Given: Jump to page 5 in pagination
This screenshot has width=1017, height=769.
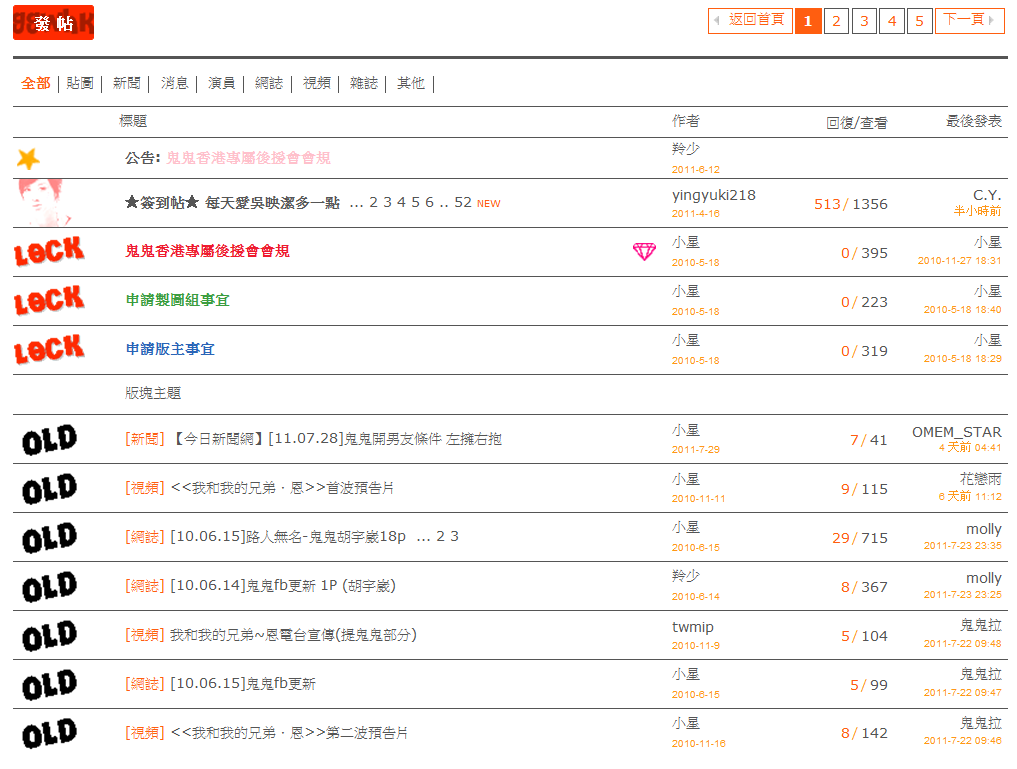Looking at the screenshot, I should pyautogui.click(x=920, y=21).
